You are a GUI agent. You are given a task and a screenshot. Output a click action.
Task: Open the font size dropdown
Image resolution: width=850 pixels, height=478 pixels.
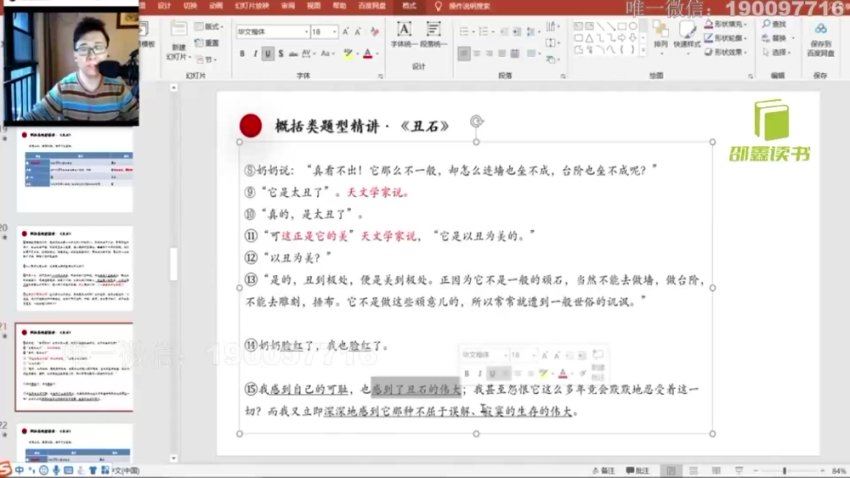334,32
